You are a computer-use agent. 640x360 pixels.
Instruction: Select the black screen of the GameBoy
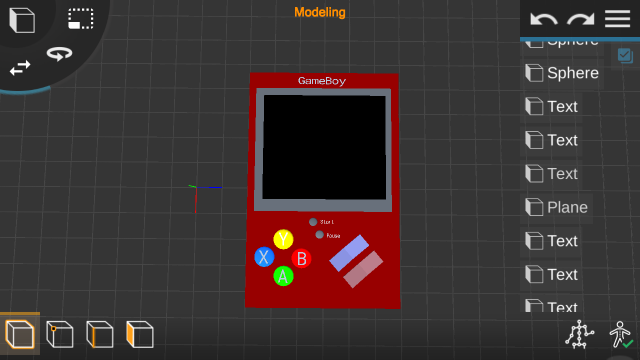(x=324, y=147)
